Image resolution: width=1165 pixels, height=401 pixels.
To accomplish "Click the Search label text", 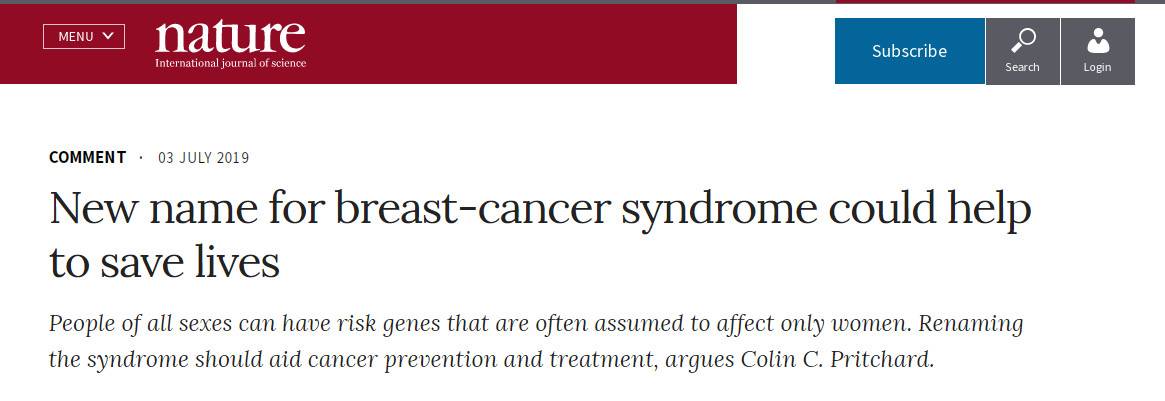I will click(x=1022, y=67).
